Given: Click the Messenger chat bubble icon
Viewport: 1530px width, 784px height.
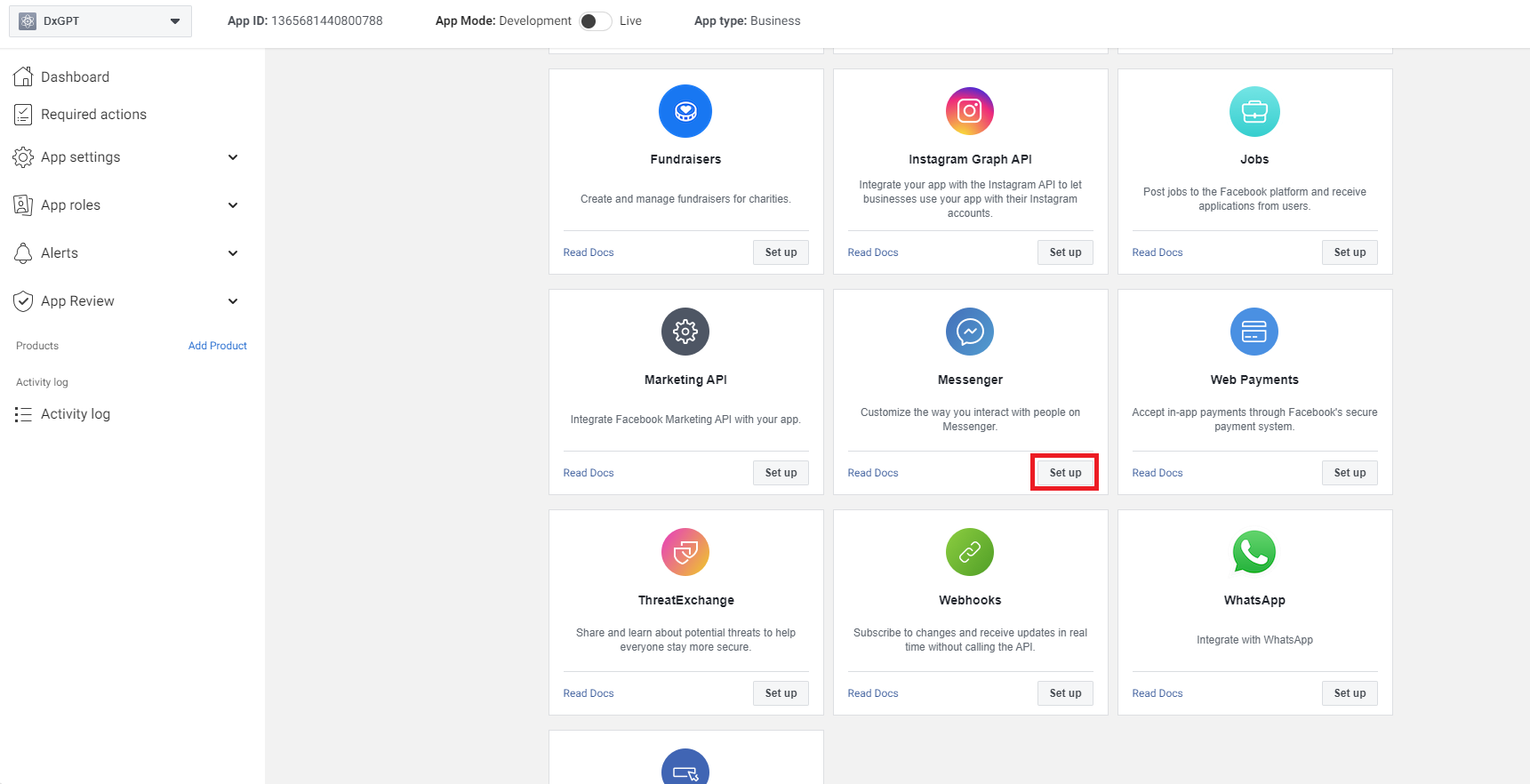Looking at the screenshot, I should tap(969, 332).
